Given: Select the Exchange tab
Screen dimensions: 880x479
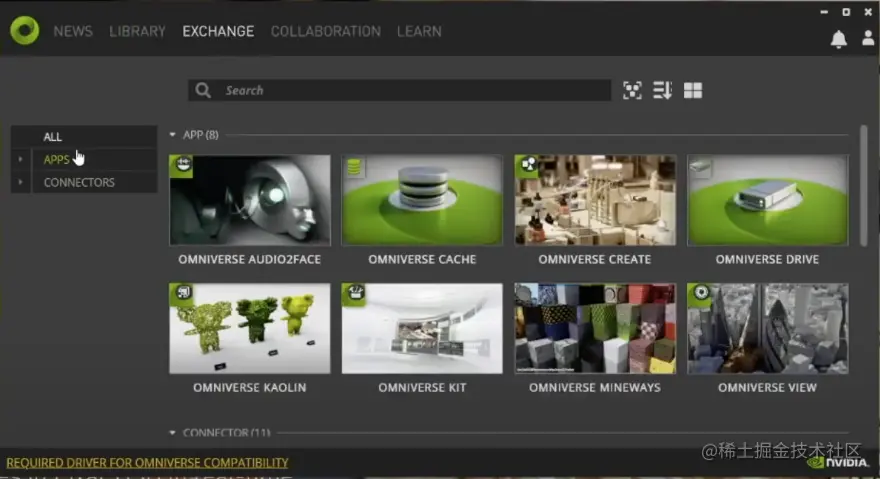Looking at the screenshot, I should coord(218,31).
